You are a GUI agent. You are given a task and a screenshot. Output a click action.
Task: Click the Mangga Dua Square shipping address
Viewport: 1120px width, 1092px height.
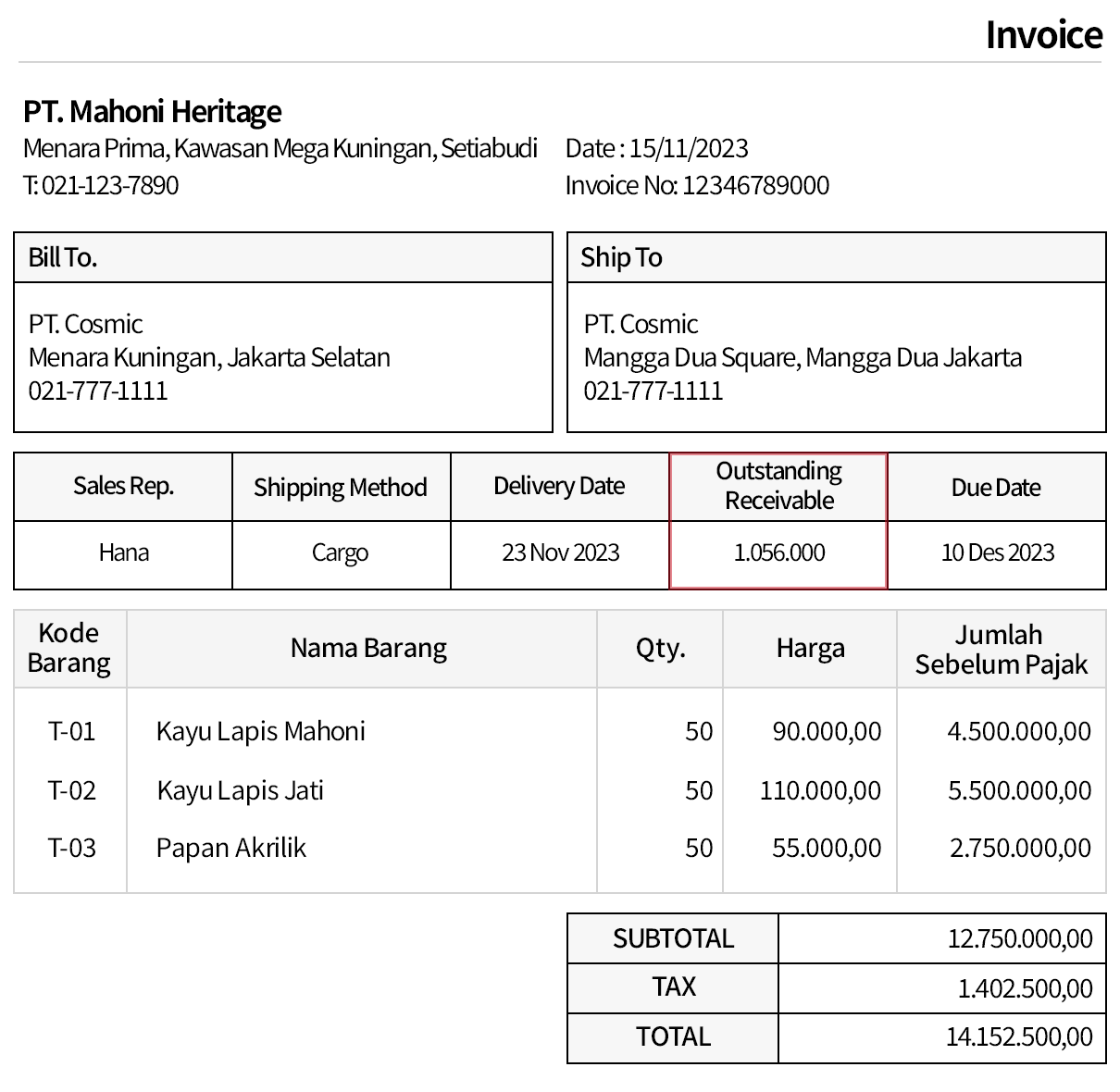802,356
